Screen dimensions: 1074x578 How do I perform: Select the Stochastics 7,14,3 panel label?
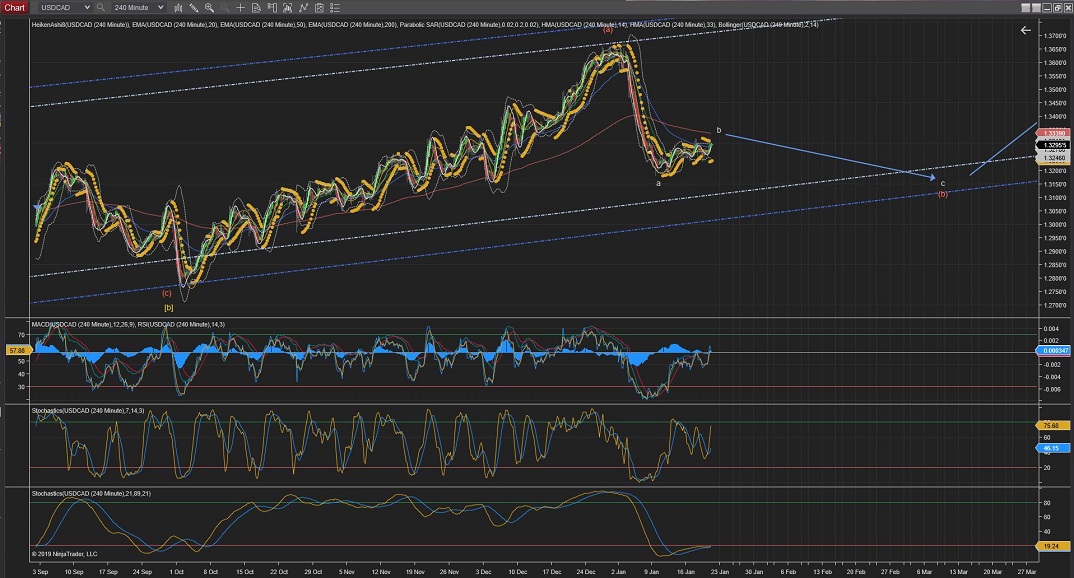tap(88, 411)
